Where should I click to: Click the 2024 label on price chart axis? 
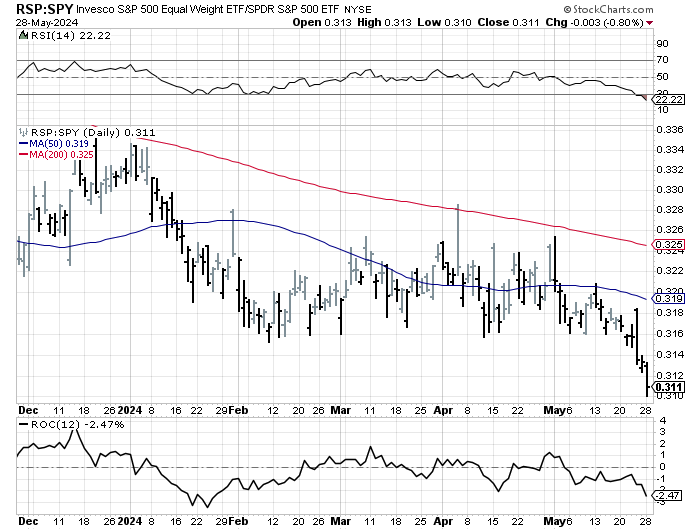tap(130, 410)
